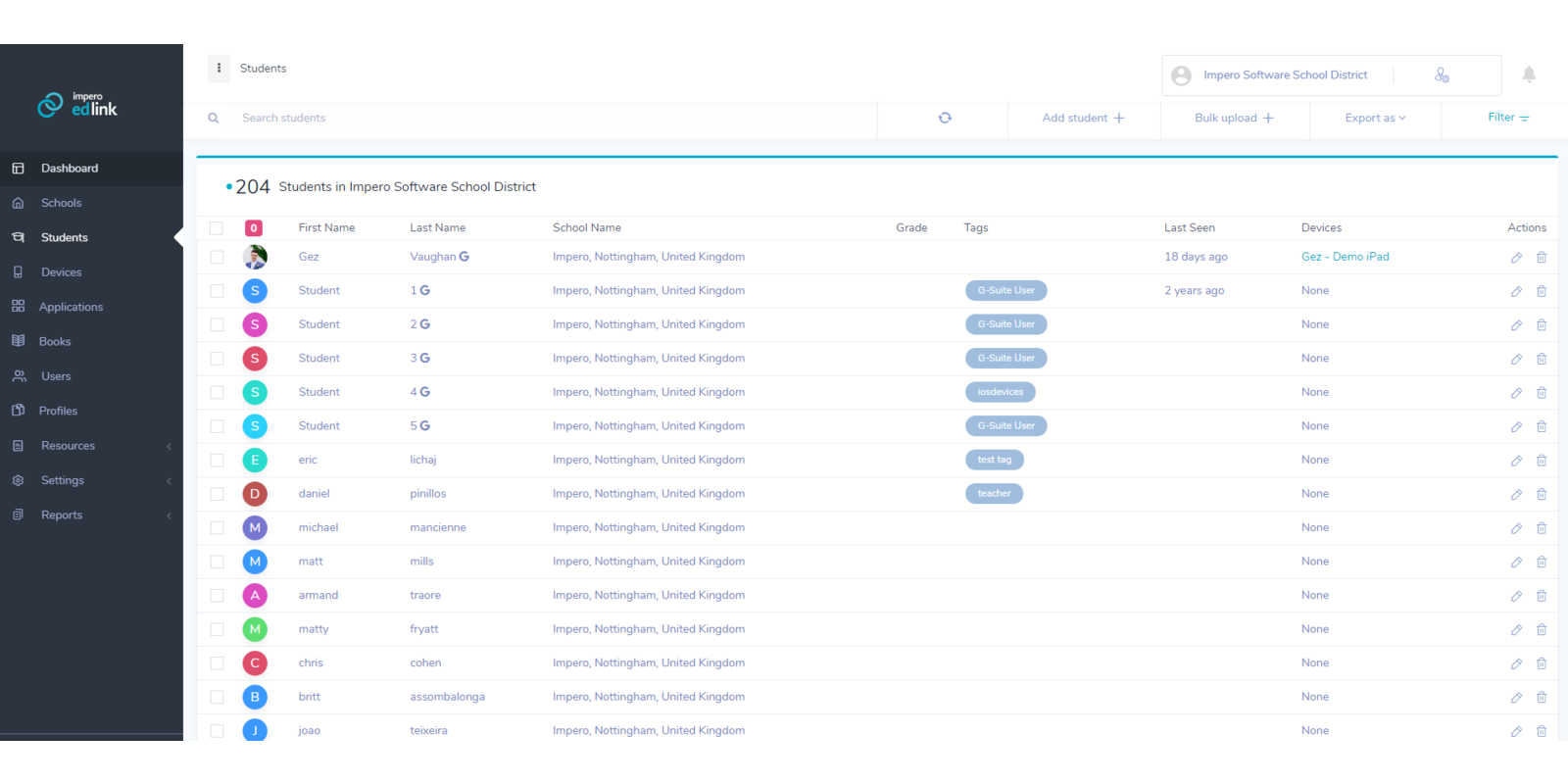Edit chris cohen's record
The image size is (1568, 784).
pyautogui.click(x=1516, y=663)
